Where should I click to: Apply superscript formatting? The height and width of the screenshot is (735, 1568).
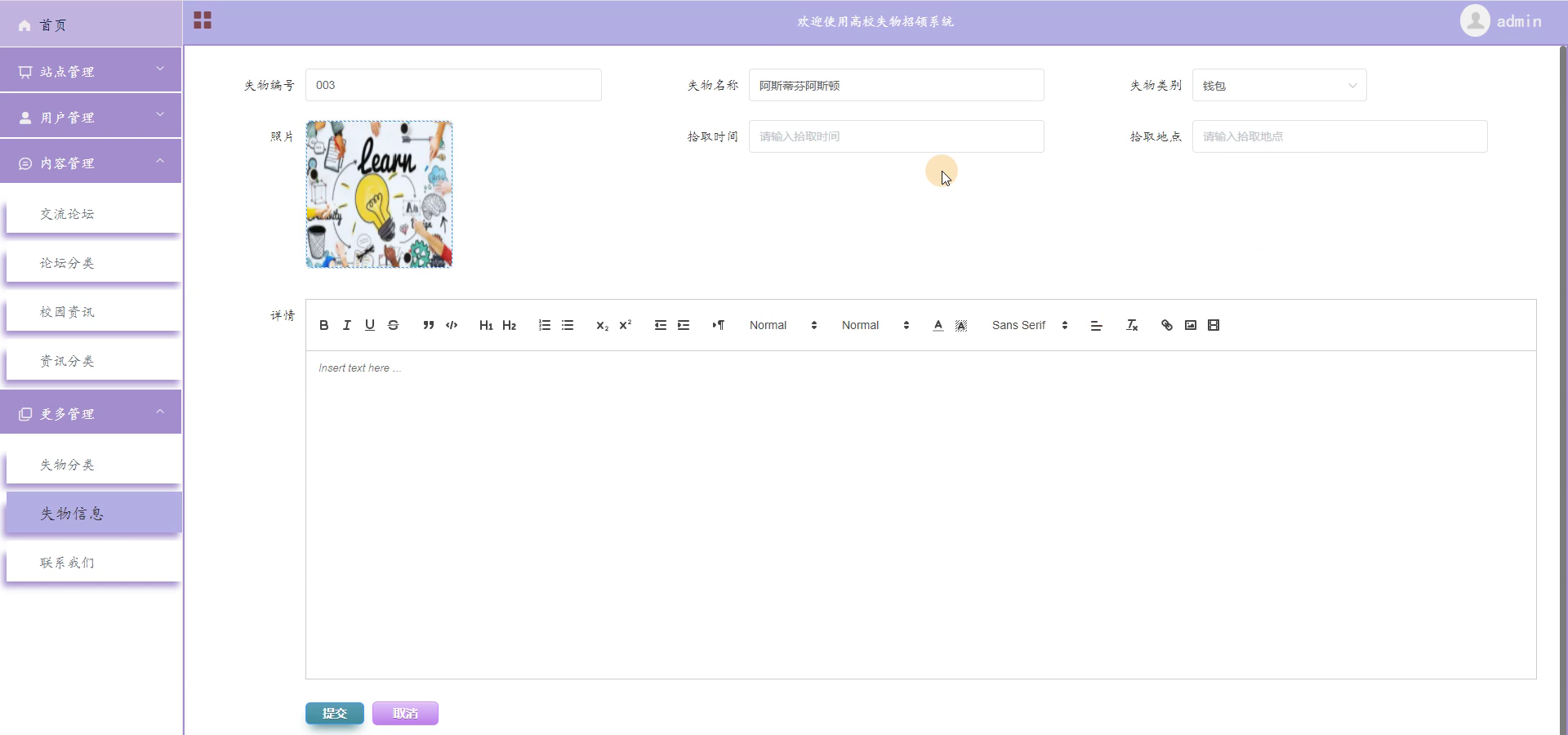tap(626, 325)
